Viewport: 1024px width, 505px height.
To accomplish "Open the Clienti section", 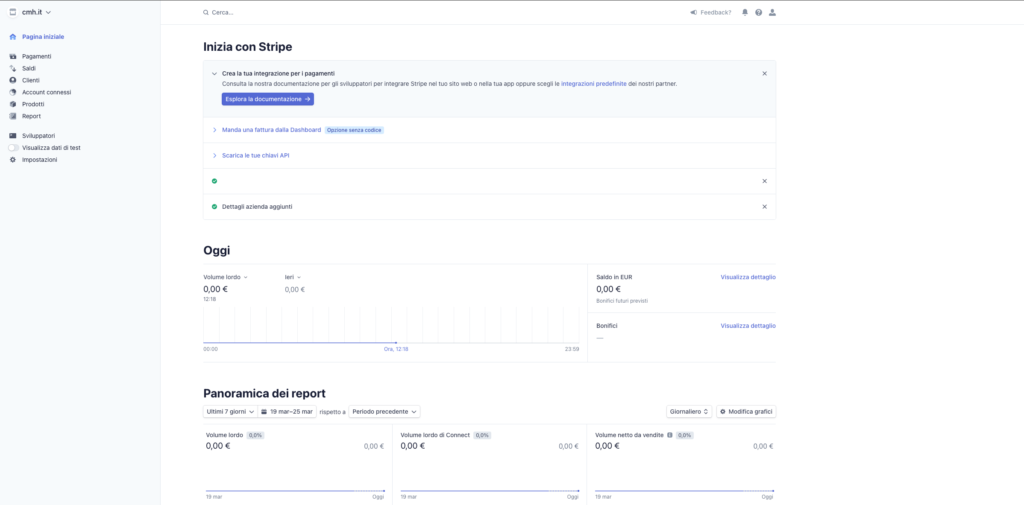I will (x=31, y=80).
